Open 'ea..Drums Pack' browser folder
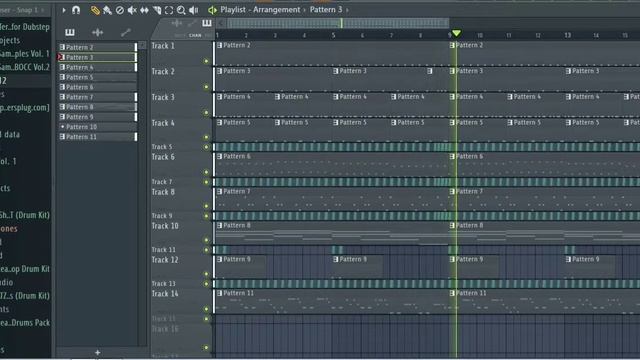The height and width of the screenshot is (360, 640). pos(25,322)
